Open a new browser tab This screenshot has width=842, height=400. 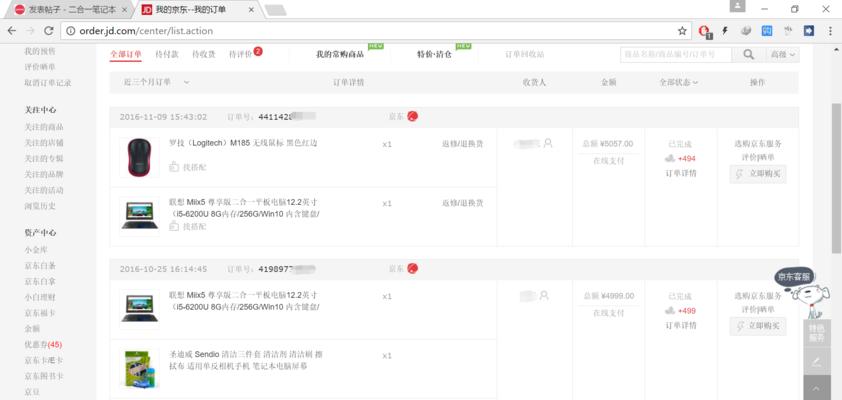(x=275, y=10)
